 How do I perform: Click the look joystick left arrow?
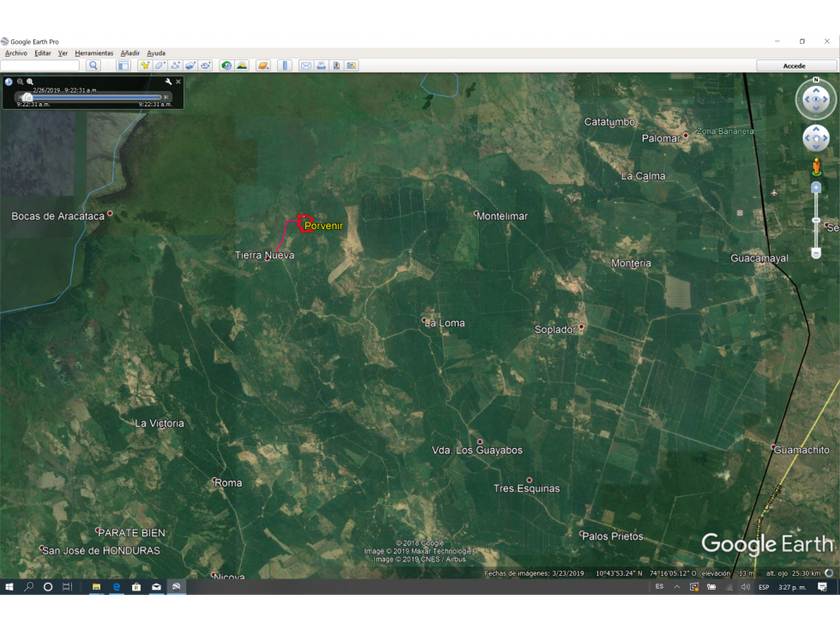(807, 99)
